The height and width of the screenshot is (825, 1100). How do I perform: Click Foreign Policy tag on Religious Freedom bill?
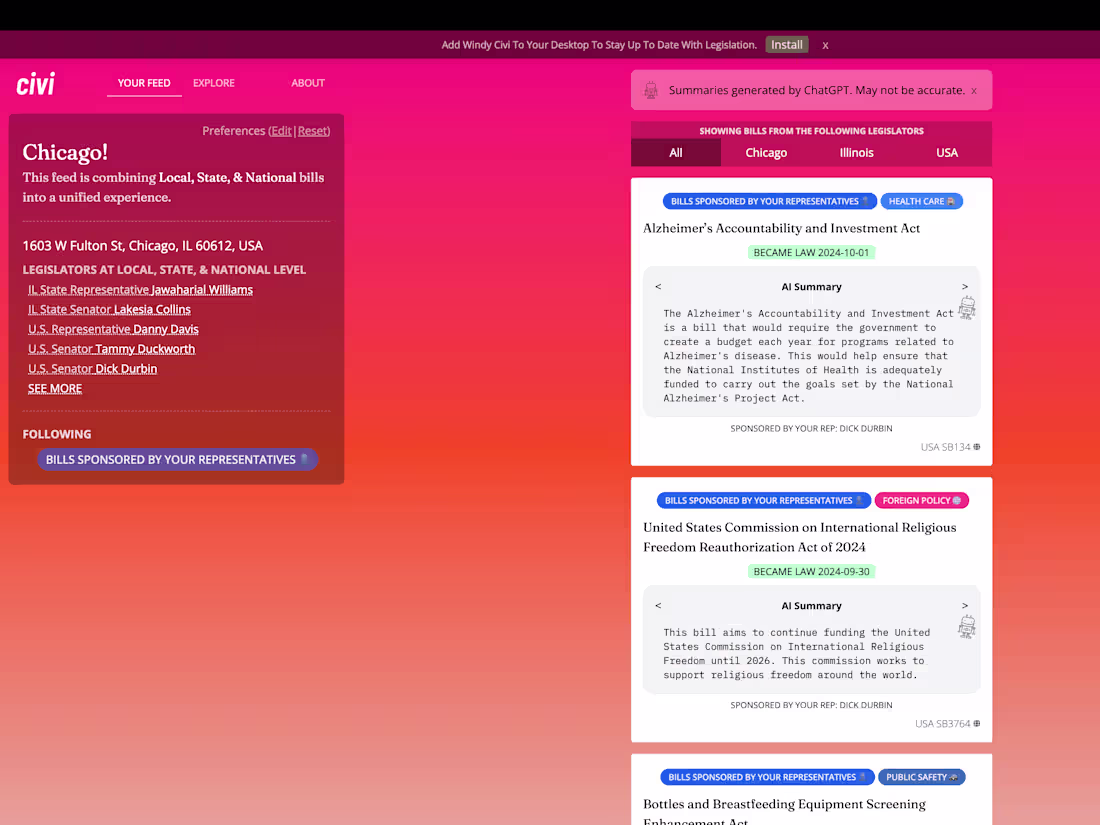[x=922, y=500]
